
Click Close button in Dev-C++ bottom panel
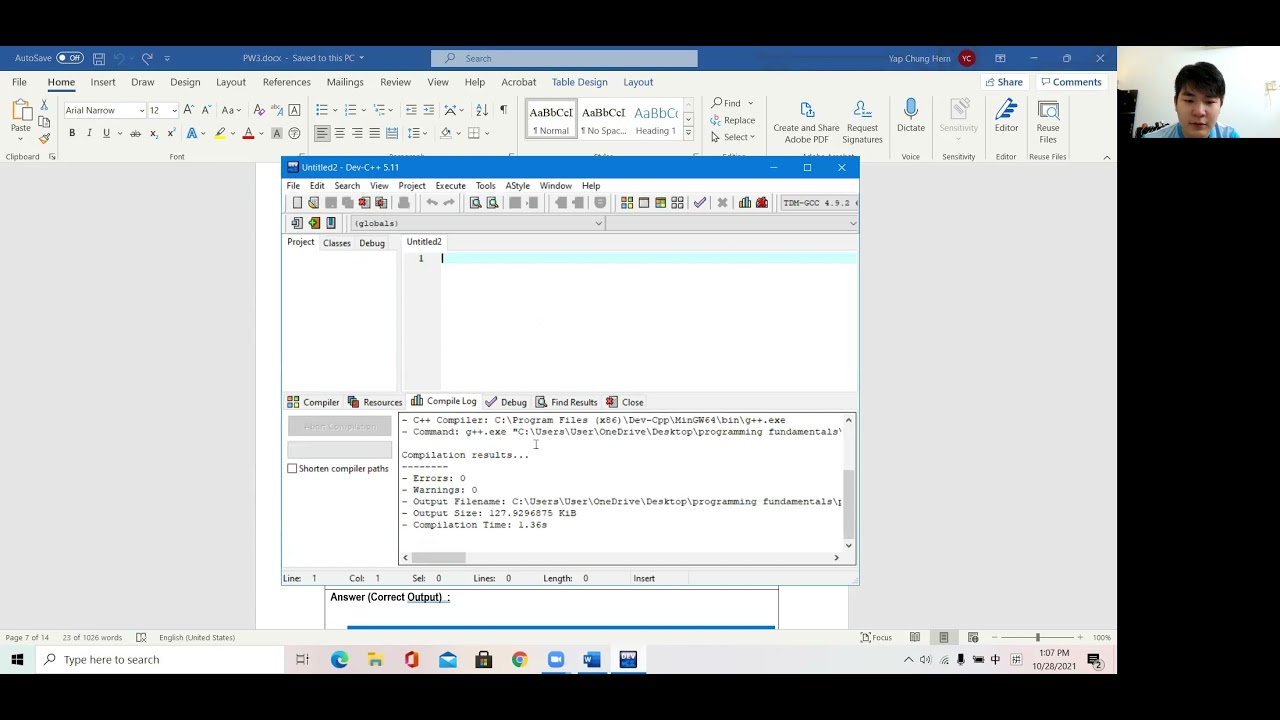pos(625,402)
